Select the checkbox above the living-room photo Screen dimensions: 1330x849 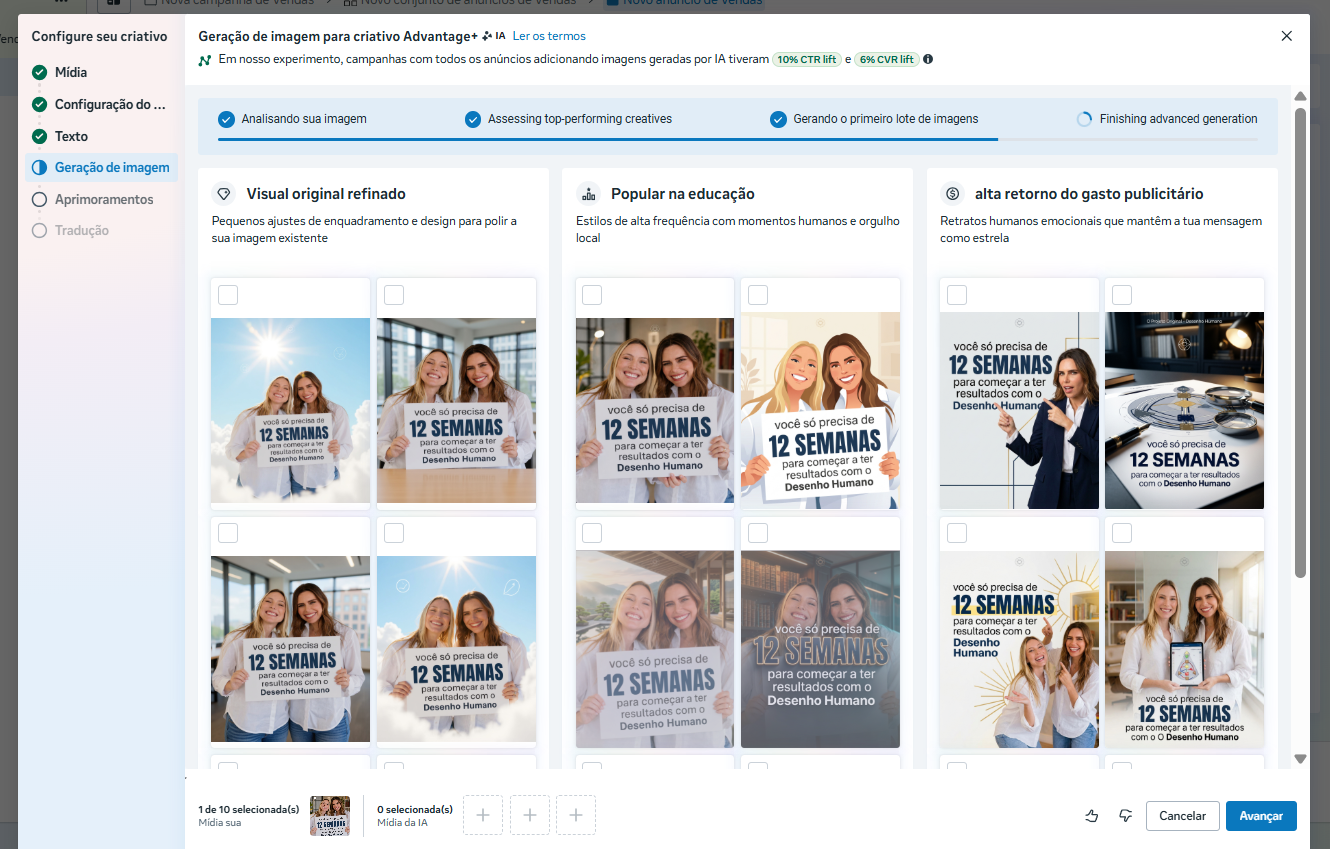(592, 295)
